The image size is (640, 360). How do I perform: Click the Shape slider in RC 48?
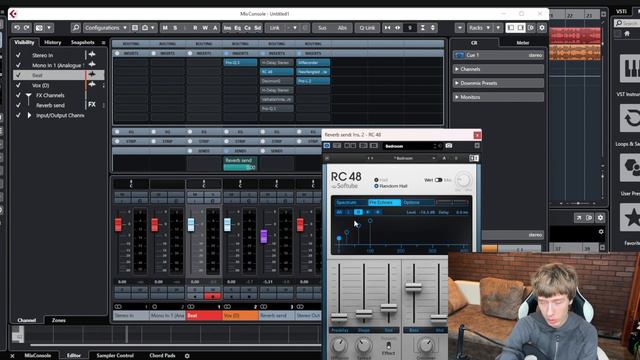(x=364, y=313)
